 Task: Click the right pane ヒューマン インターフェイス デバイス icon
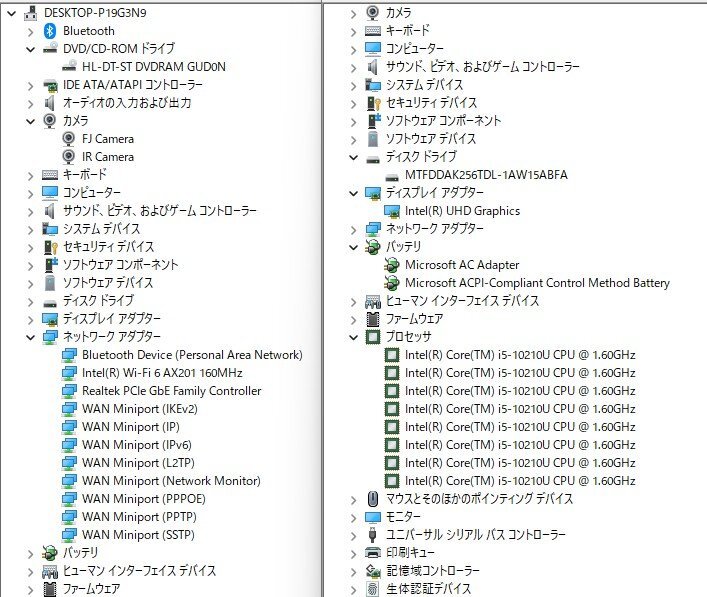(x=373, y=301)
